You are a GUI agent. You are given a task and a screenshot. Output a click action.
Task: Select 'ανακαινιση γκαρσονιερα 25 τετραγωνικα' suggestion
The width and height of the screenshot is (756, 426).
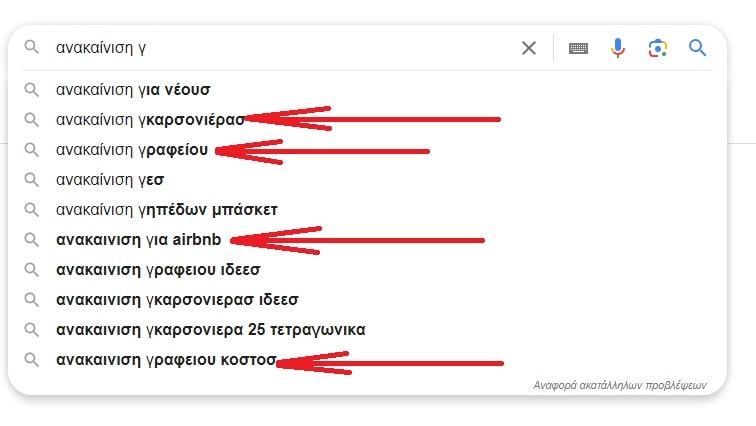pos(210,330)
